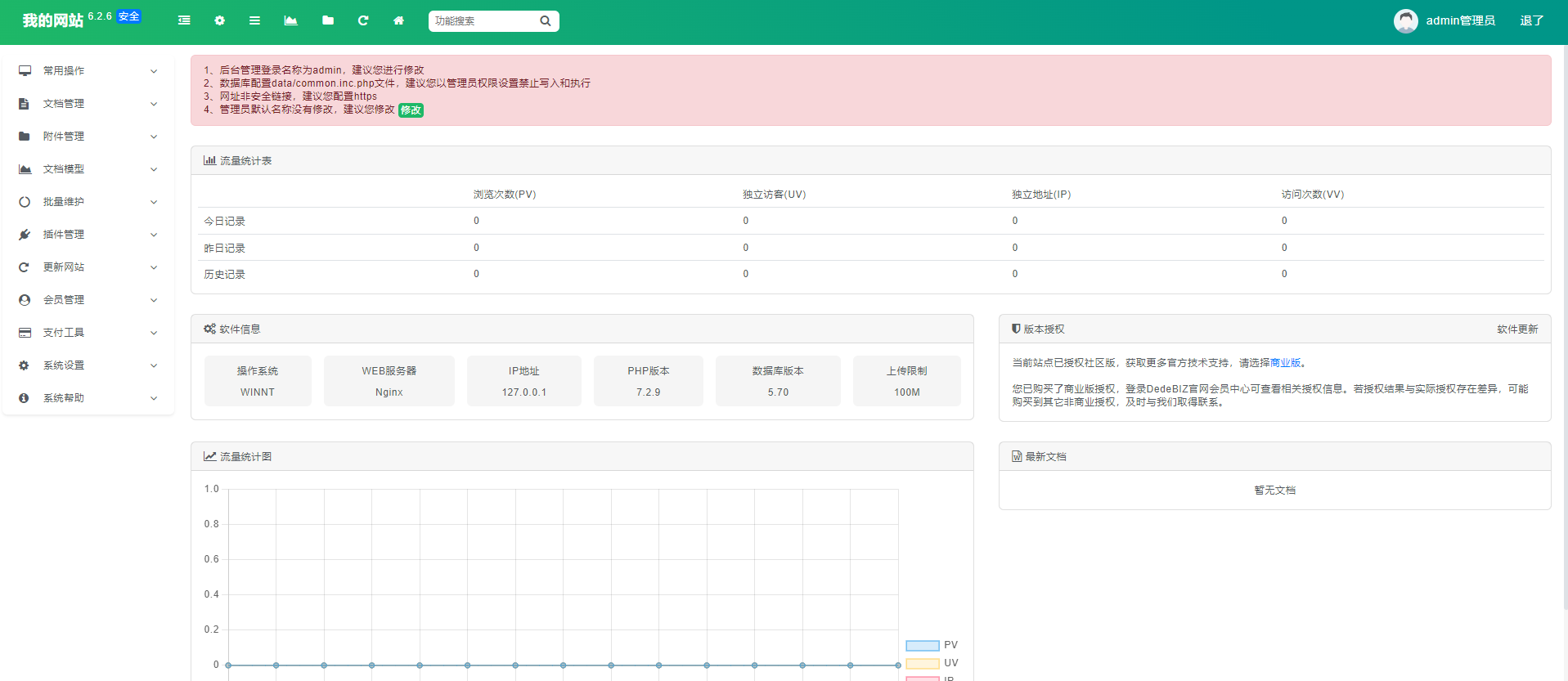This screenshot has height=681, width=1568.
Task: Expand the 文档管理 sidebar menu
Action: [x=88, y=104]
